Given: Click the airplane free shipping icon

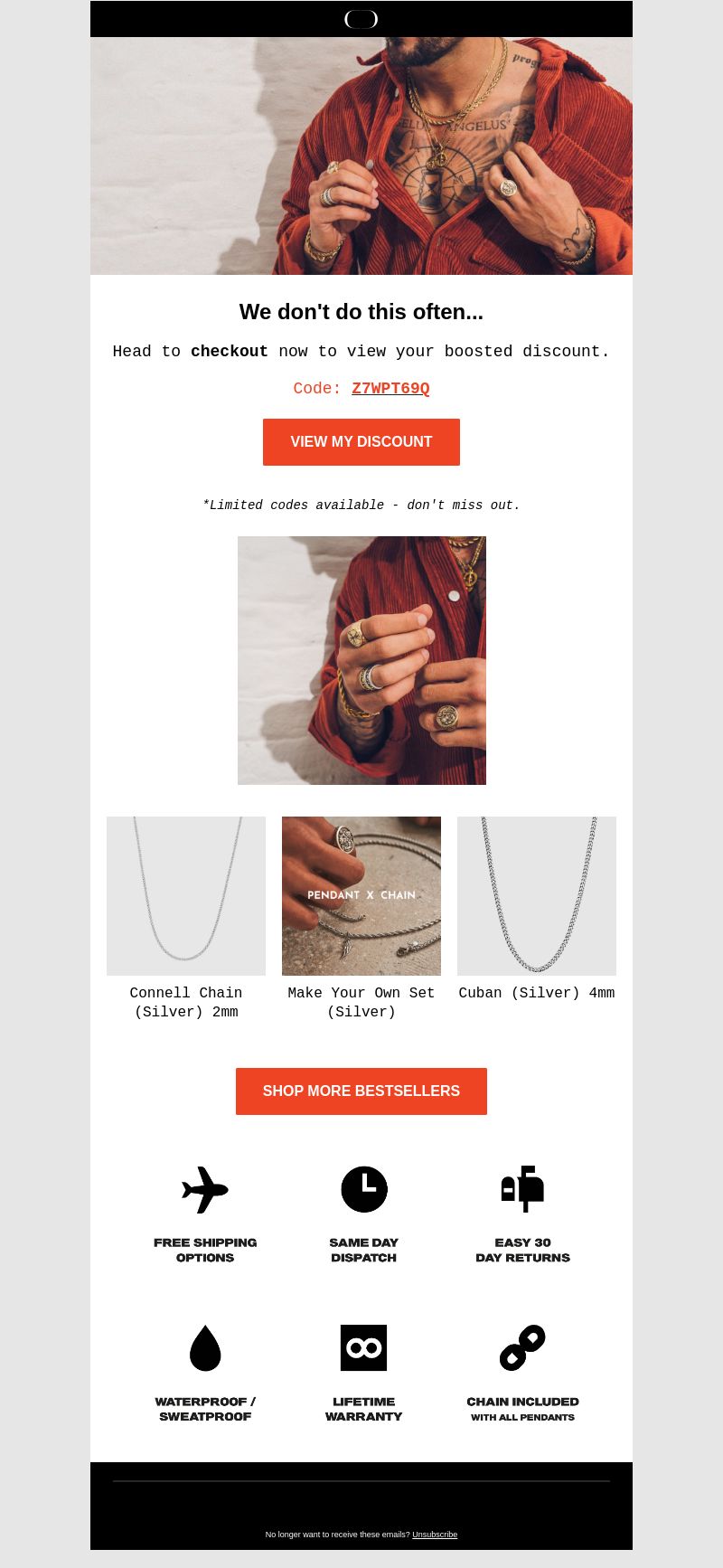Looking at the screenshot, I should coord(205,1189).
